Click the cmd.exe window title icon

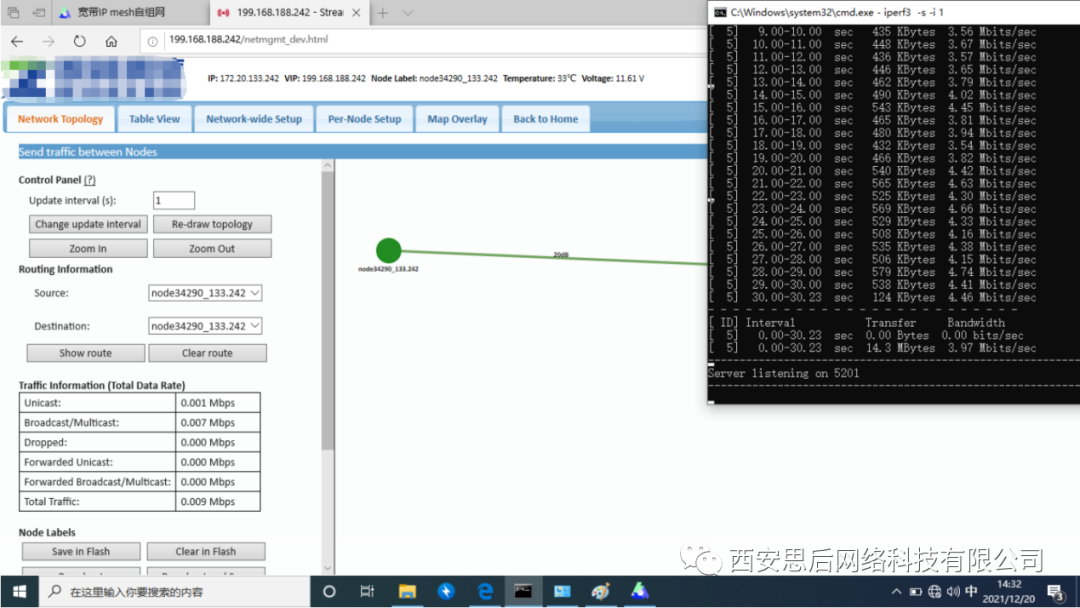(x=720, y=12)
